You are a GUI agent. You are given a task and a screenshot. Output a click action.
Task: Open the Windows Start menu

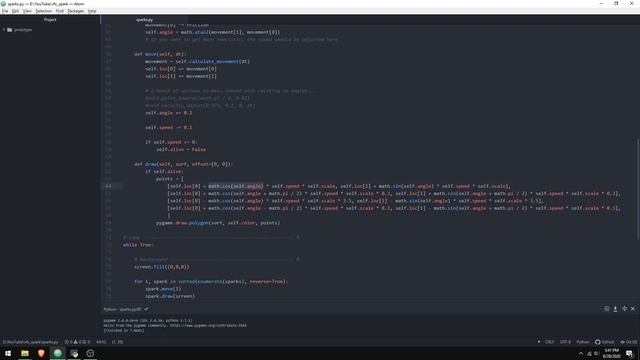[x=8, y=353]
